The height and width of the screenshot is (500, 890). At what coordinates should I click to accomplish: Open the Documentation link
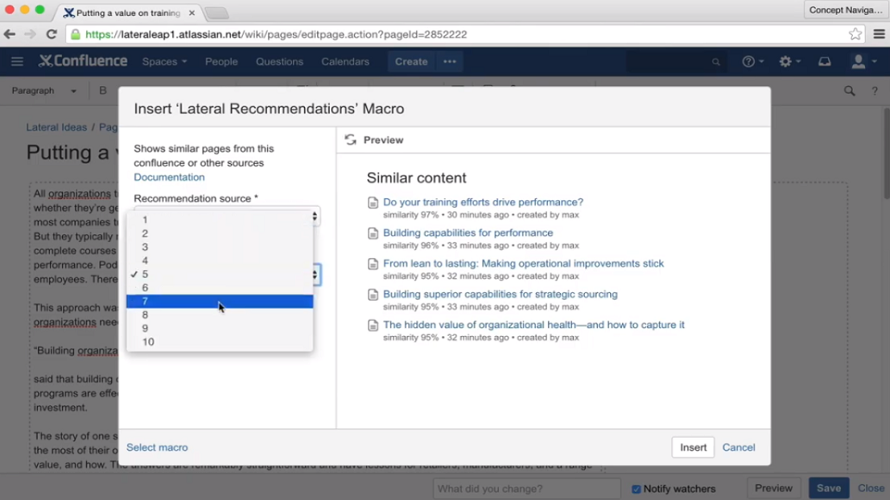169,177
